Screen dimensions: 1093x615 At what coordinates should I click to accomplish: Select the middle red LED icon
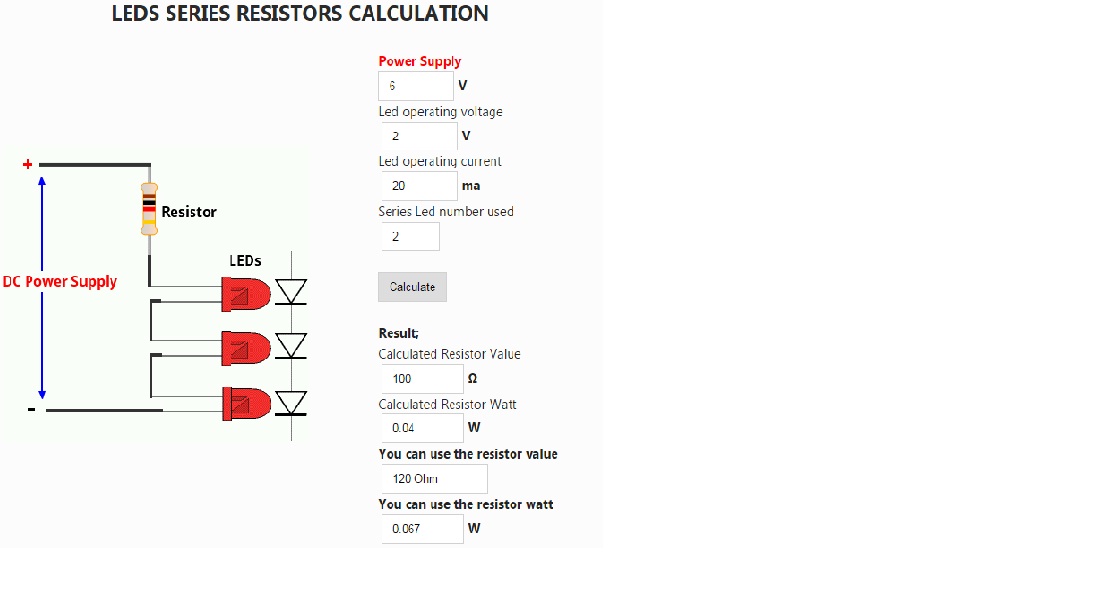(x=245, y=348)
